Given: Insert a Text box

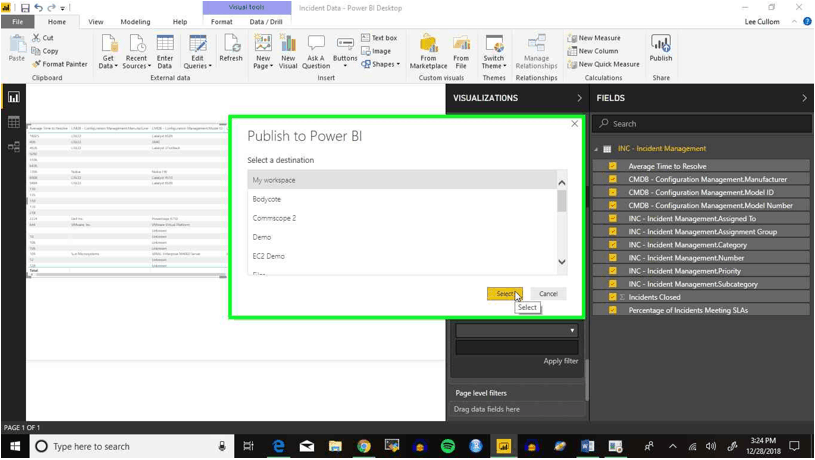Looking at the screenshot, I should 379,38.
